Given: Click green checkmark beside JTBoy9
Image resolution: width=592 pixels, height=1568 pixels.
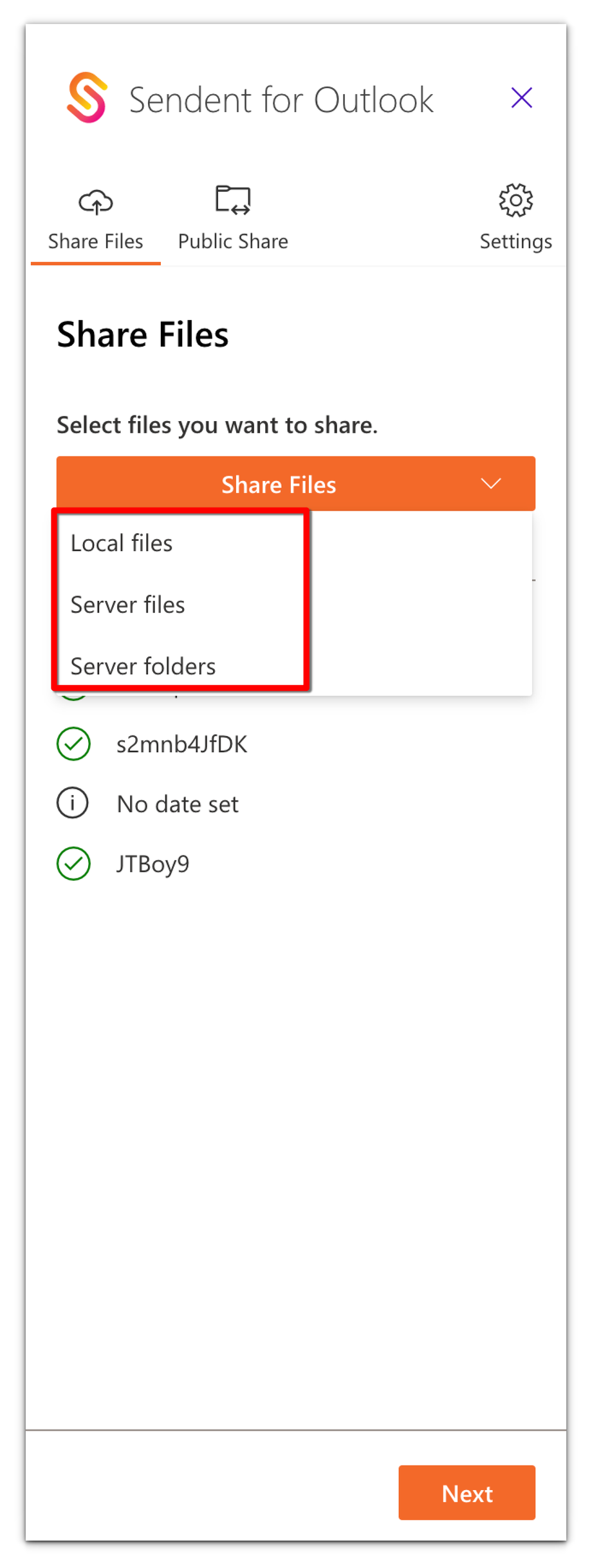Looking at the screenshot, I should point(73,863).
